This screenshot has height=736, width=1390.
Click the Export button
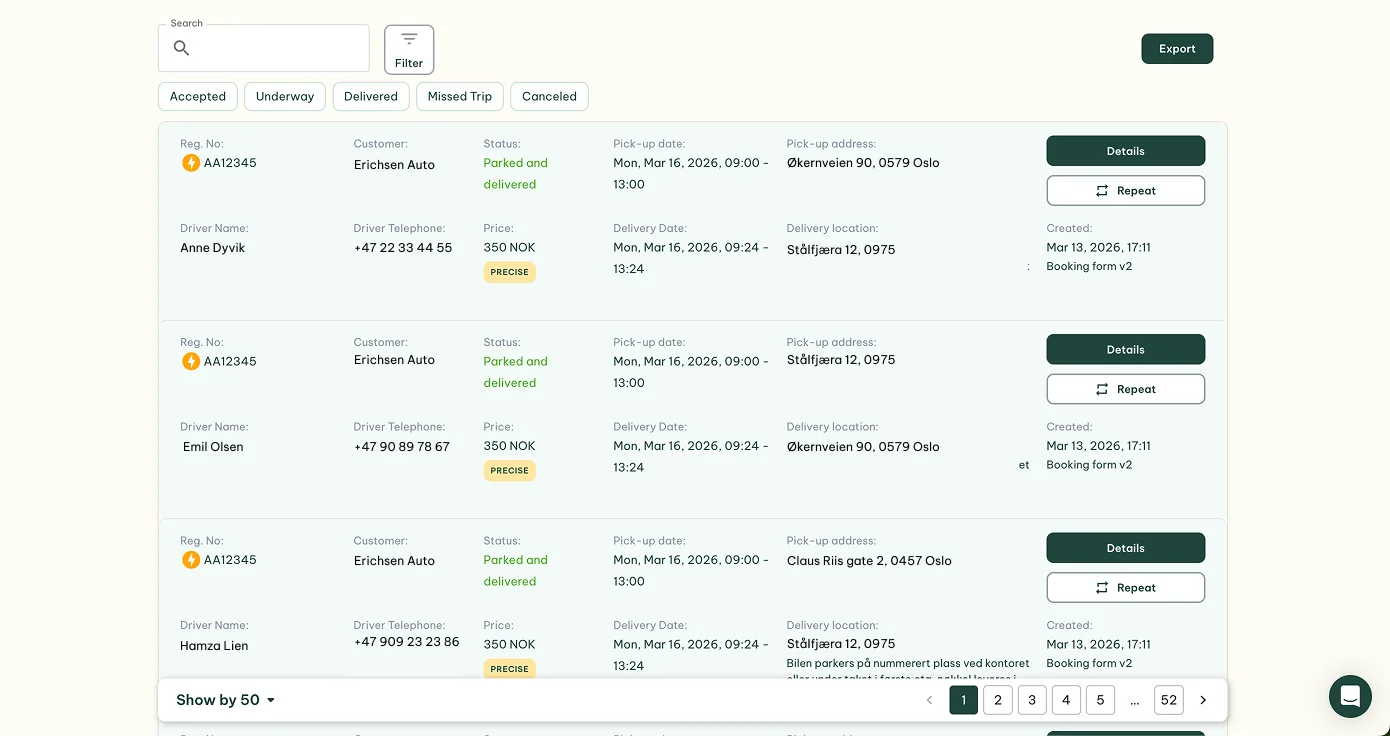pyautogui.click(x=1177, y=48)
